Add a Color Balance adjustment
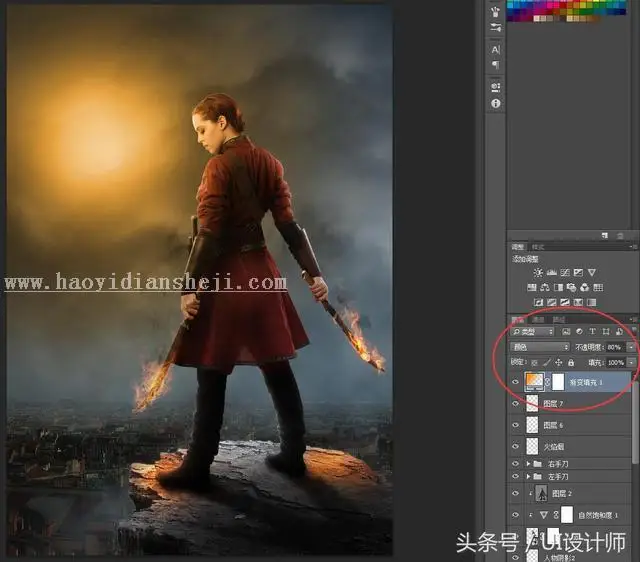This screenshot has width=640, height=562. click(x=545, y=287)
